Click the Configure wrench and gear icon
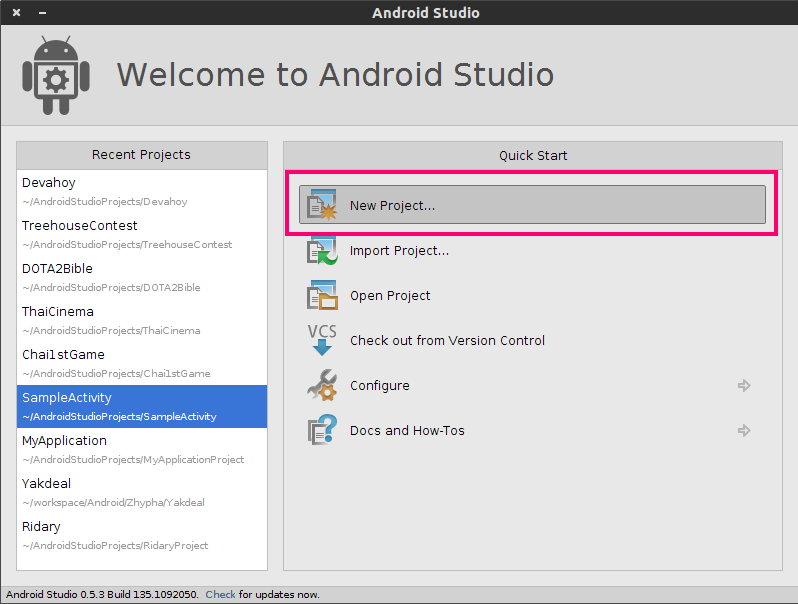Image resolution: width=798 pixels, height=604 pixels. 322,385
